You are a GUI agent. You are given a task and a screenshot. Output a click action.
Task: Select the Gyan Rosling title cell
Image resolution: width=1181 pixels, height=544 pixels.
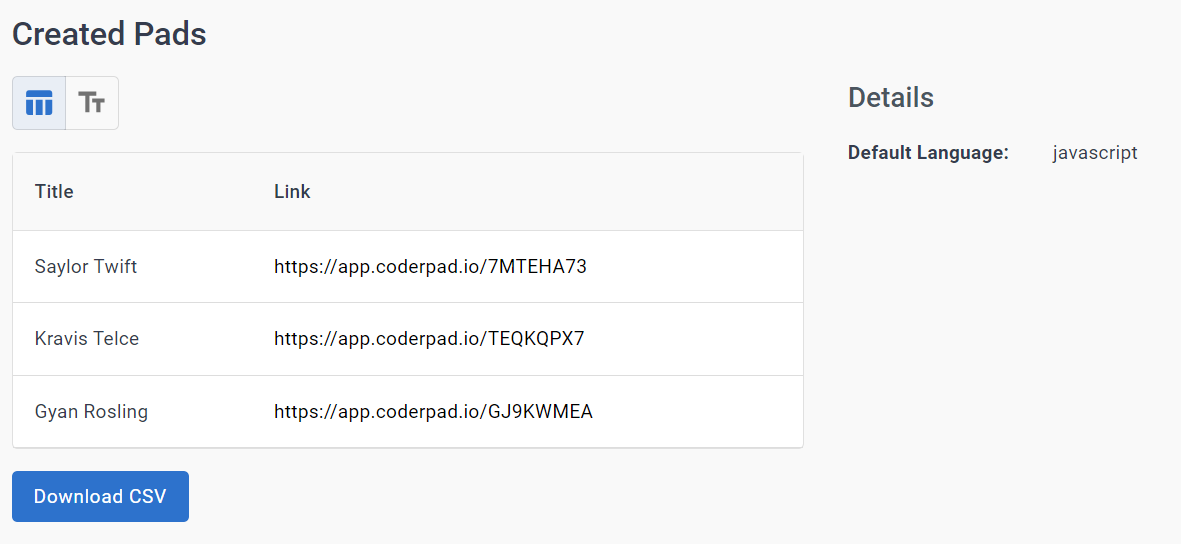point(91,412)
